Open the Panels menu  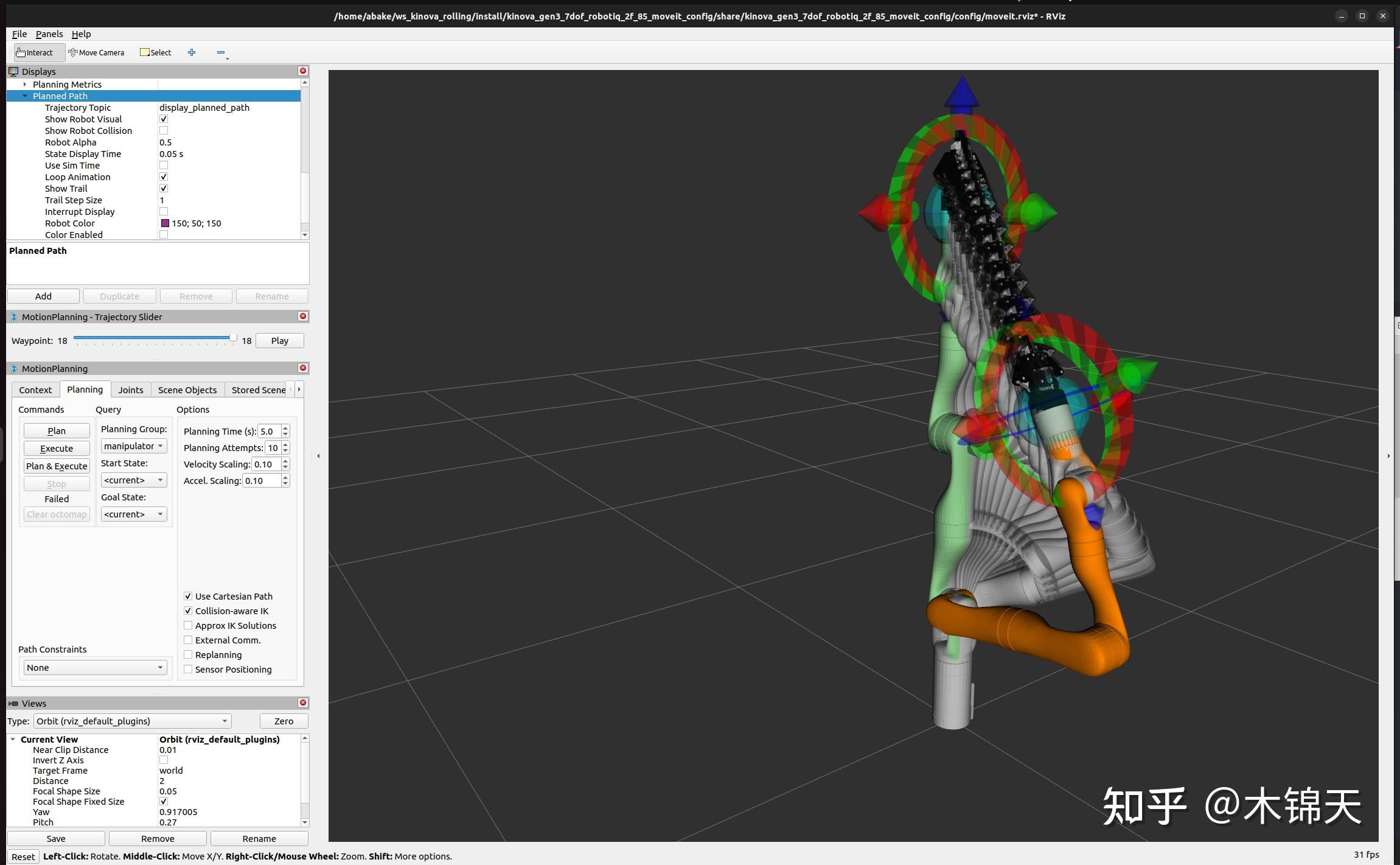(49, 33)
